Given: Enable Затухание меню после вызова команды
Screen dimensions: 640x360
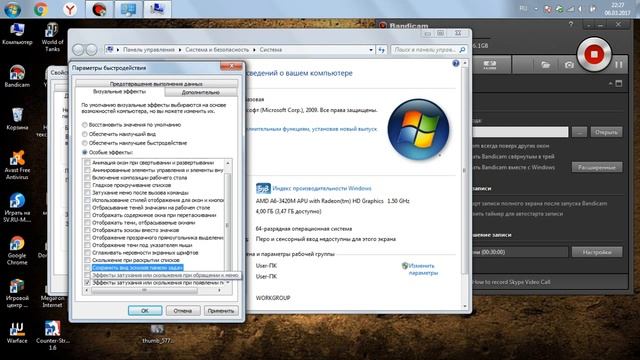Looking at the screenshot, I should (87, 192).
